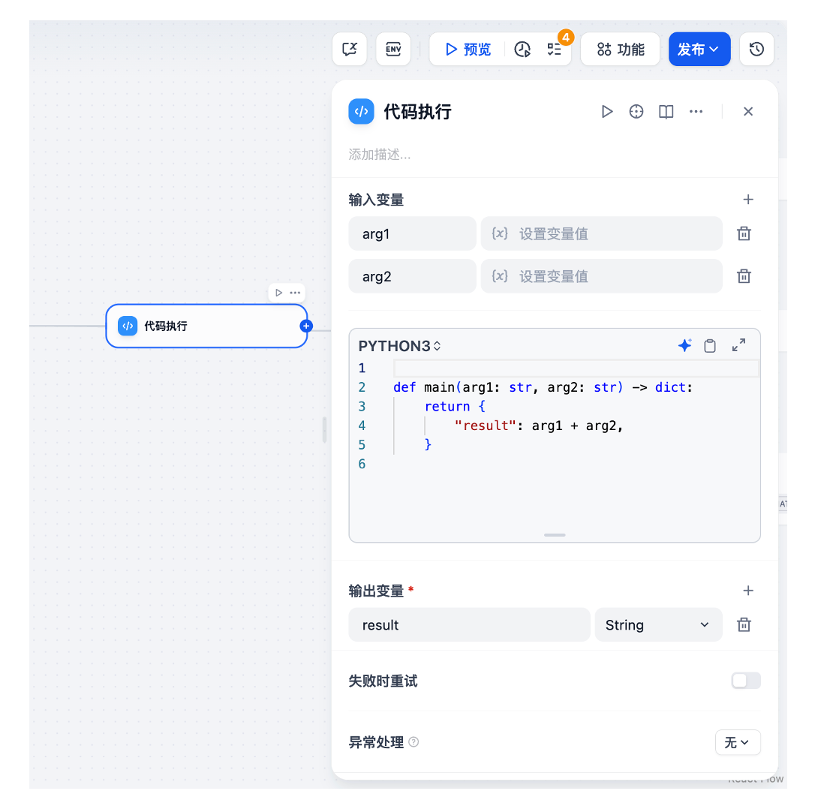Screen dimensions: 818x806
Task: Click the "result" string in code line 4
Action: click(x=485, y=426)
